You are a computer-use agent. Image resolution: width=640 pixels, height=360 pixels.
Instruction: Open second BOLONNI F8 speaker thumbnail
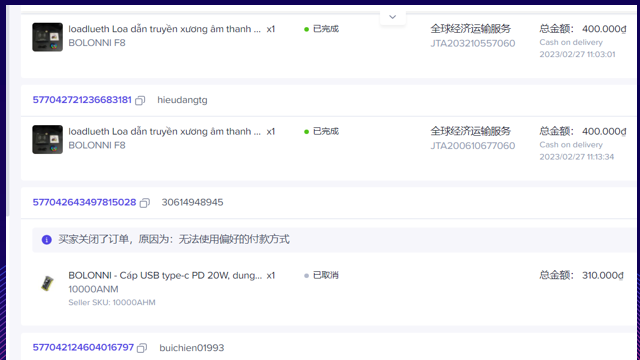[47, 140]
